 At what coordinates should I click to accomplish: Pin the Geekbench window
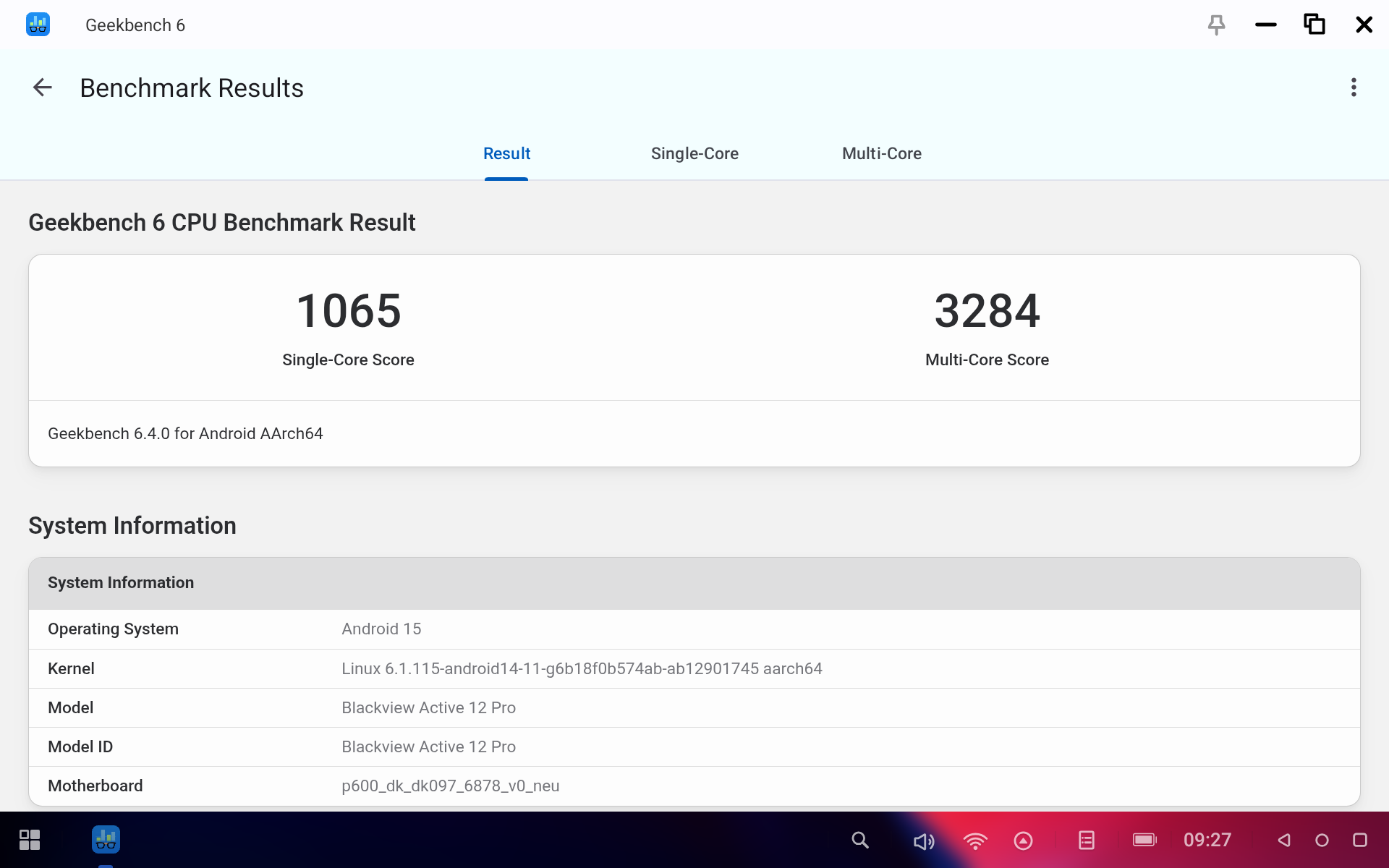(x=1216, y=25)
